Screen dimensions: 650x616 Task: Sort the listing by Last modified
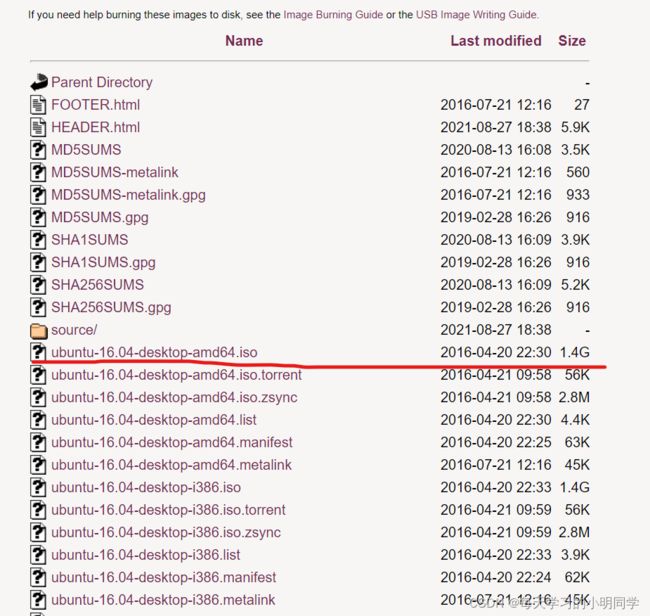click(496, 41)
